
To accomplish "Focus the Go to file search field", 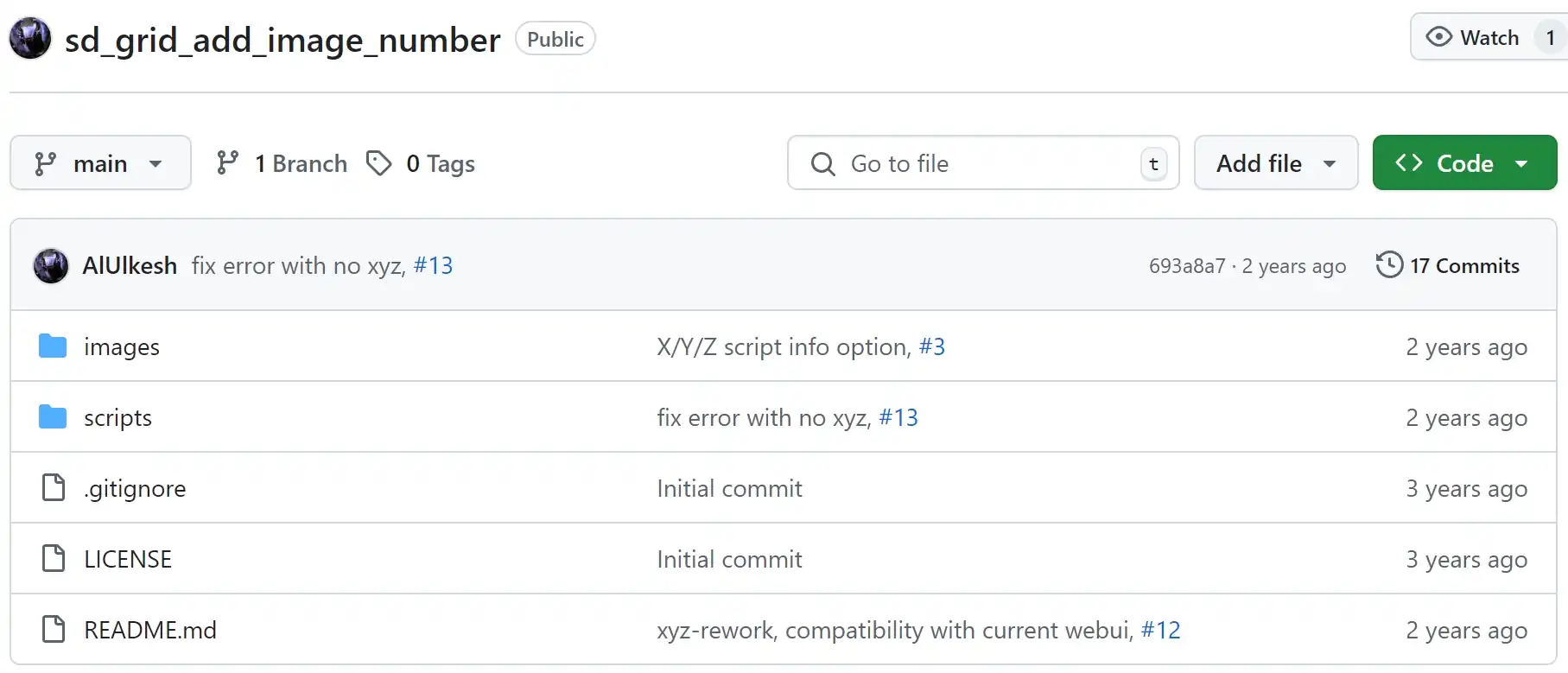I will click(983, 163).
